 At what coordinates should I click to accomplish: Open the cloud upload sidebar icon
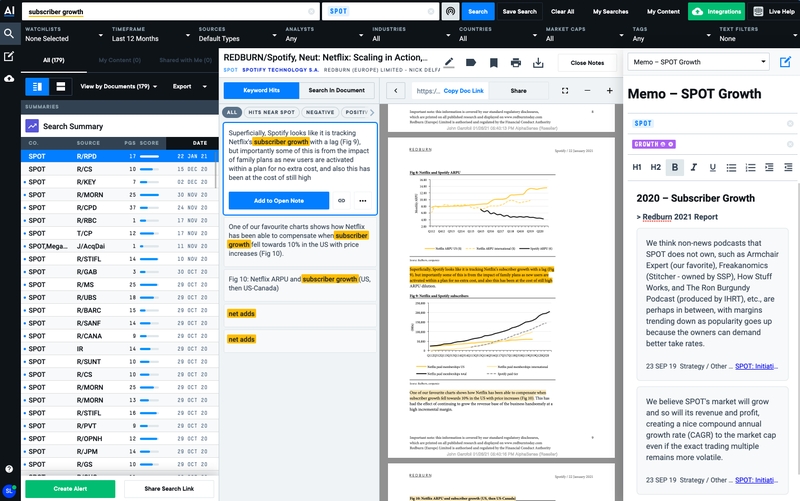[x=9, y=78]
